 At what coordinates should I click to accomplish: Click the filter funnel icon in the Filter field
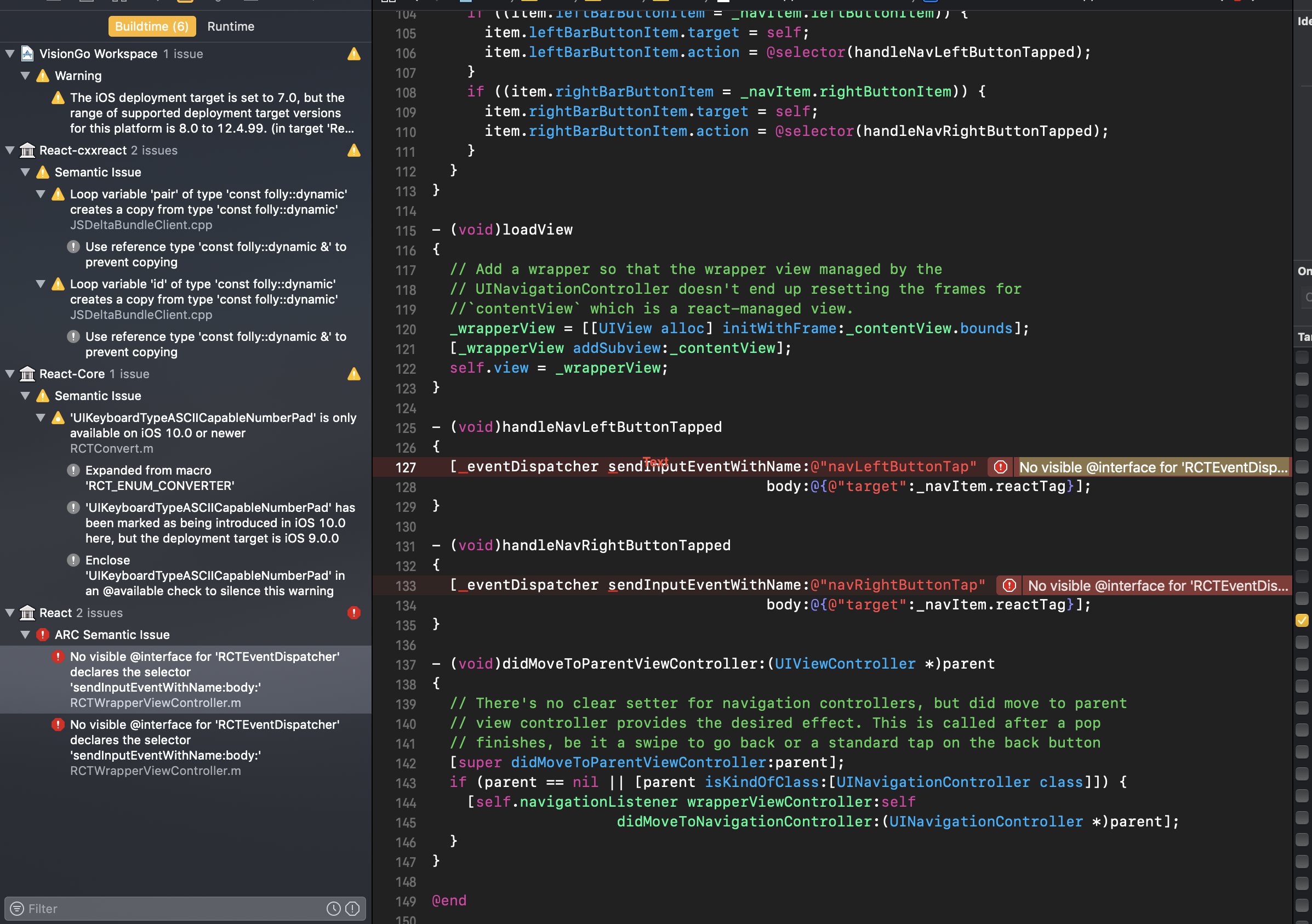coord(18,909)
